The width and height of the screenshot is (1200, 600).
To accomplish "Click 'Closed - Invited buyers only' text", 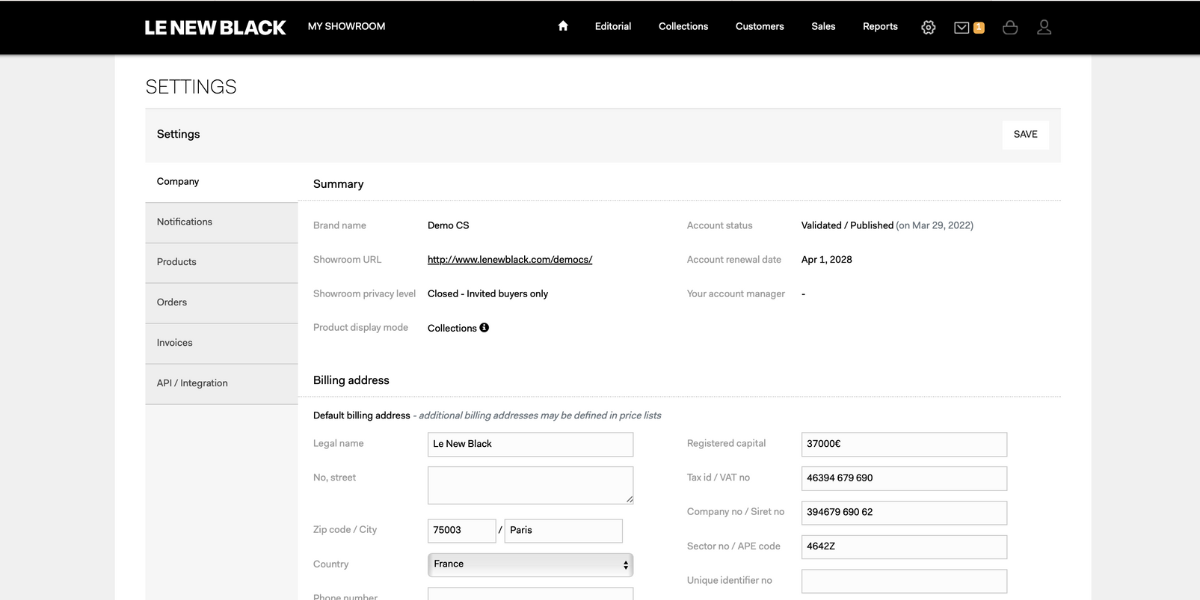I will pyautogui.click(x=488, y=294).
